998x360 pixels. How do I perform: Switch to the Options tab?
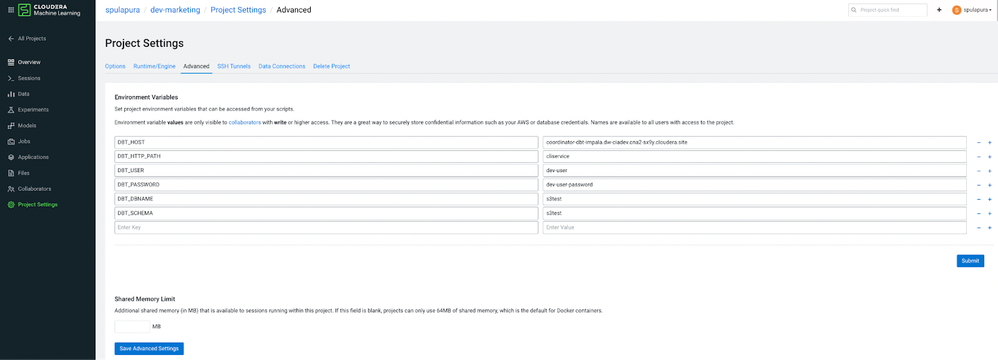(x=115, y=66)
